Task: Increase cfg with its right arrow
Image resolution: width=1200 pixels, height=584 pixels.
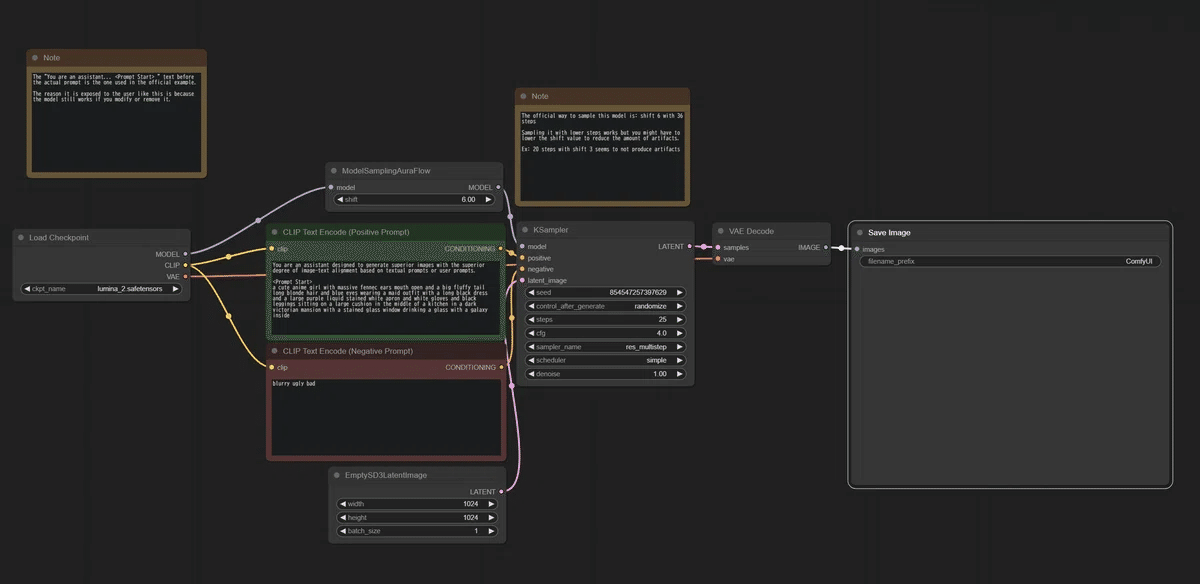Action: point(680,333)
